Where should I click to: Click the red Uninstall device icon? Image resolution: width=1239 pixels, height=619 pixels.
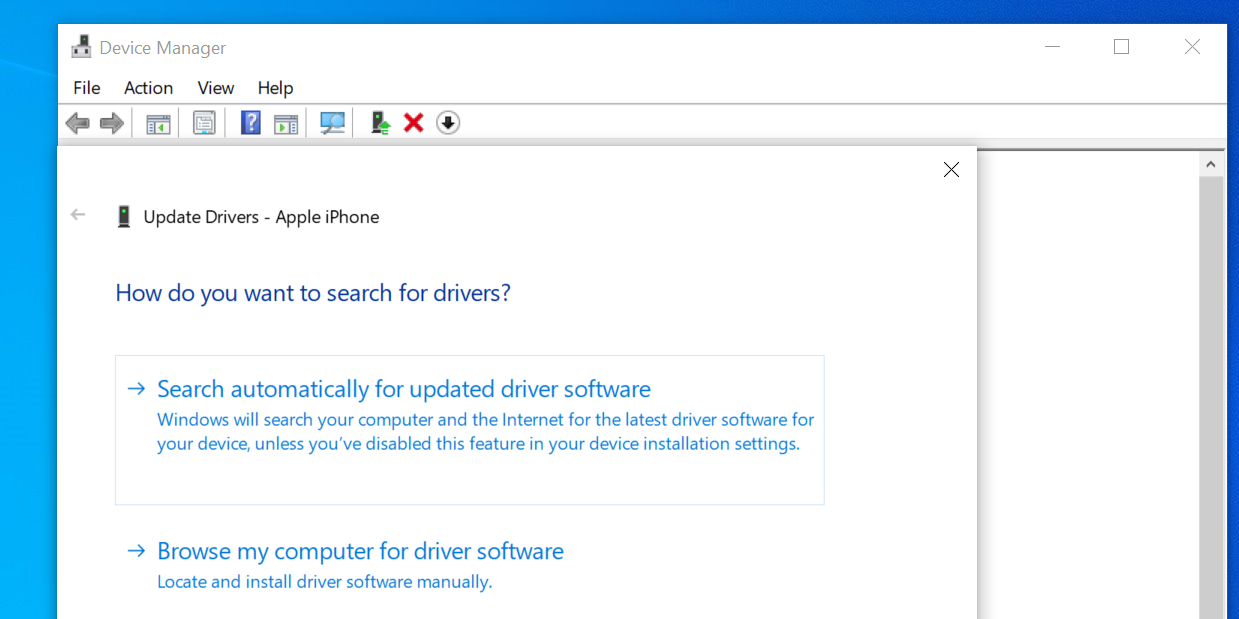tap(413, 122)
